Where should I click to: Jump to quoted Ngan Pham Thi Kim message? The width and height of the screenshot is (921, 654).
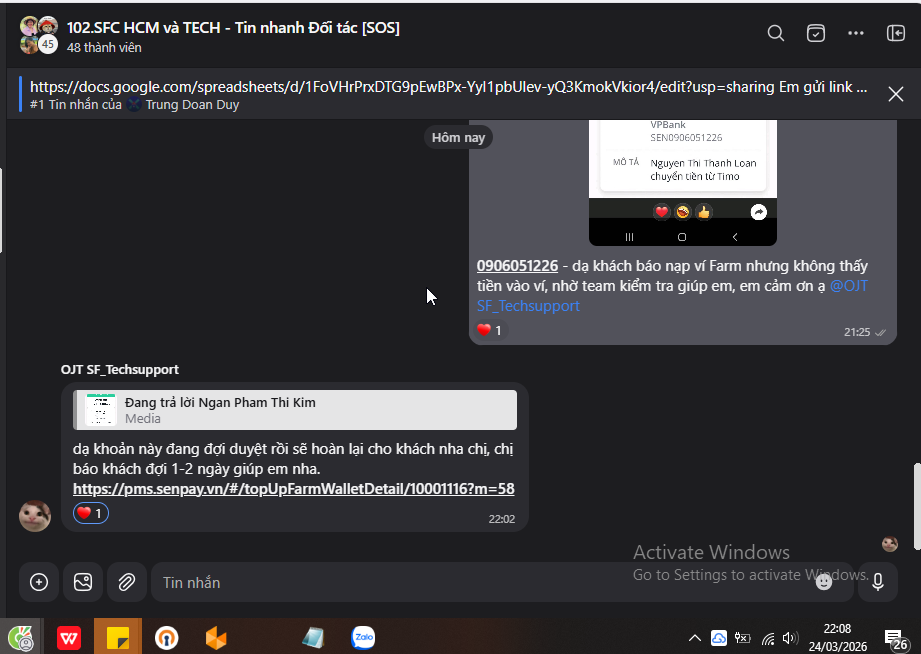click(295, 410)
